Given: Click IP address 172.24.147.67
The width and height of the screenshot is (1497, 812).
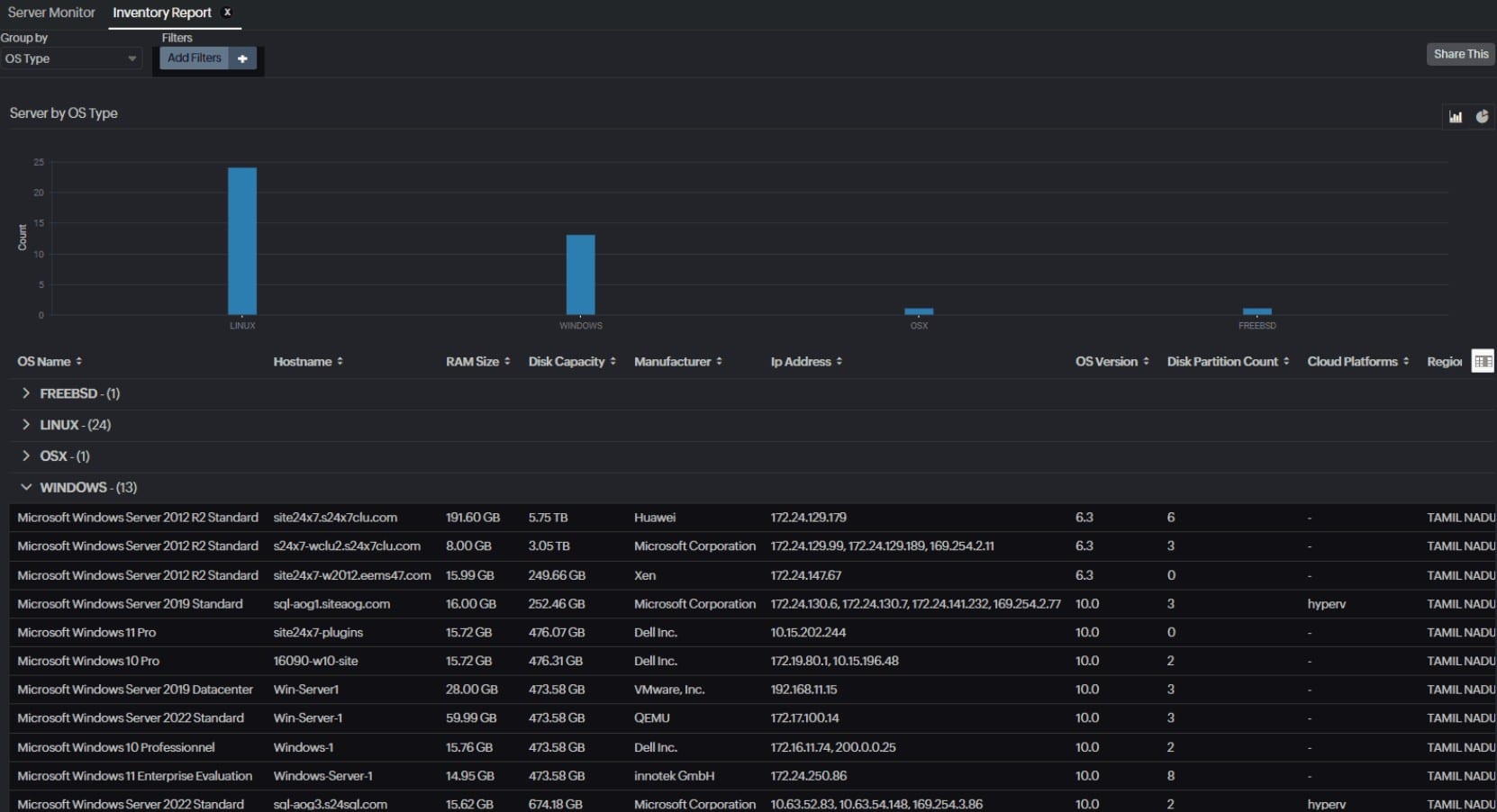Looking at the screenshot, I should [x=806, y=575].
